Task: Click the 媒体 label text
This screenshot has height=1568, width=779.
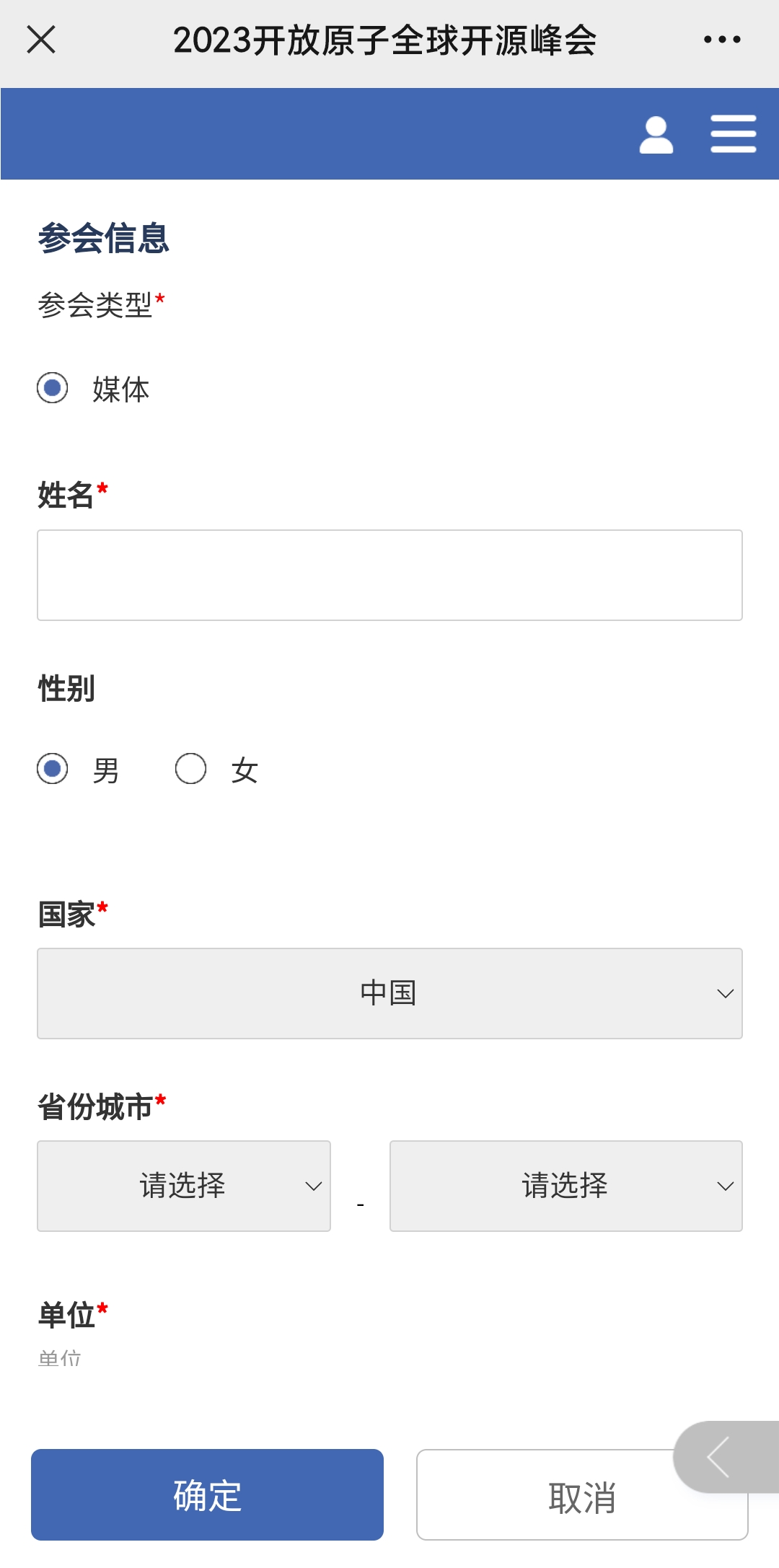Action: click(121, 389)
